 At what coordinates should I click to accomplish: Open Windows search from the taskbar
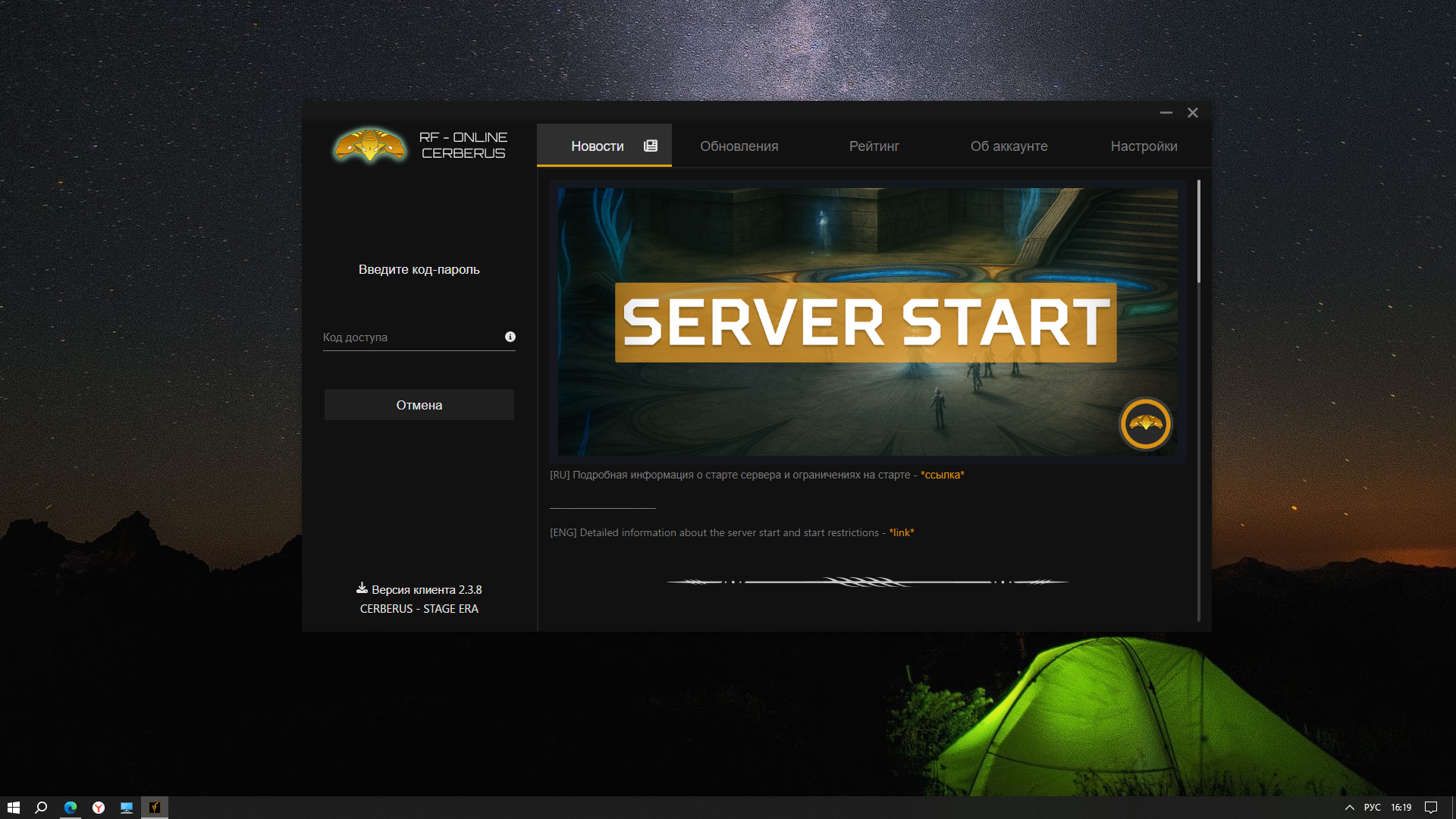42,808
